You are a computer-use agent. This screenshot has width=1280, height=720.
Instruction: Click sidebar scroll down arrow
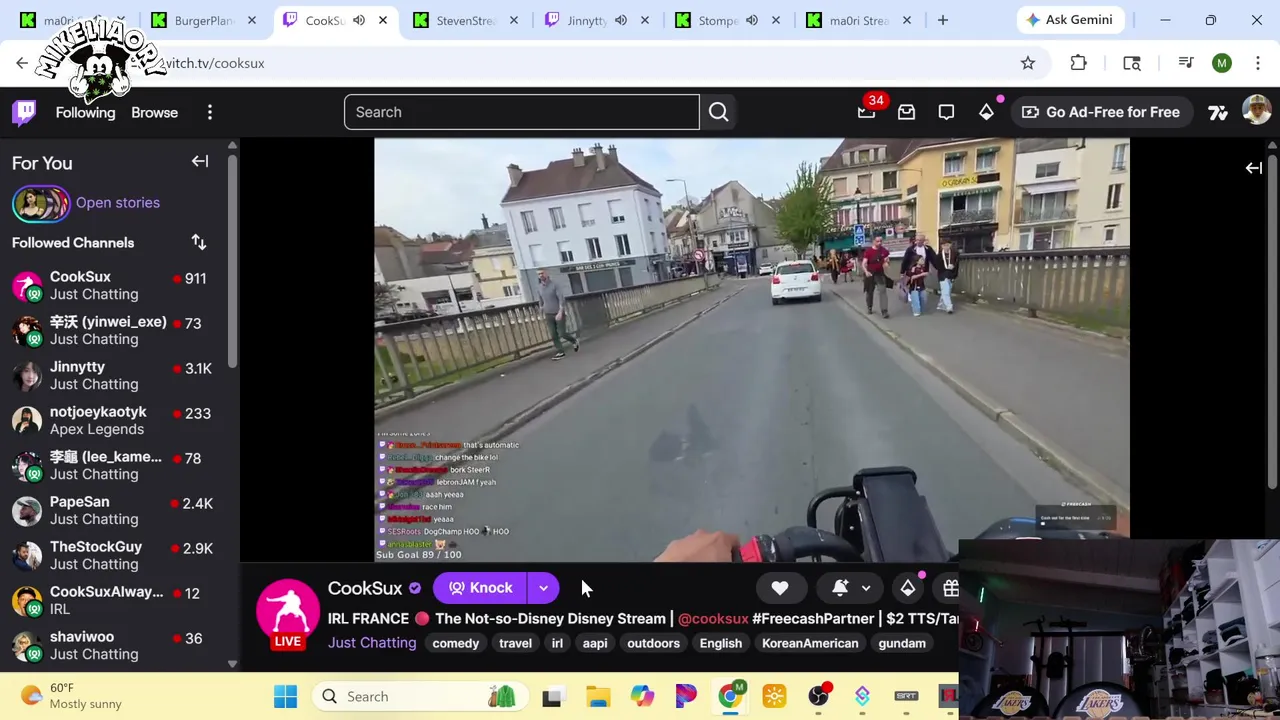(x=232, y=664)
